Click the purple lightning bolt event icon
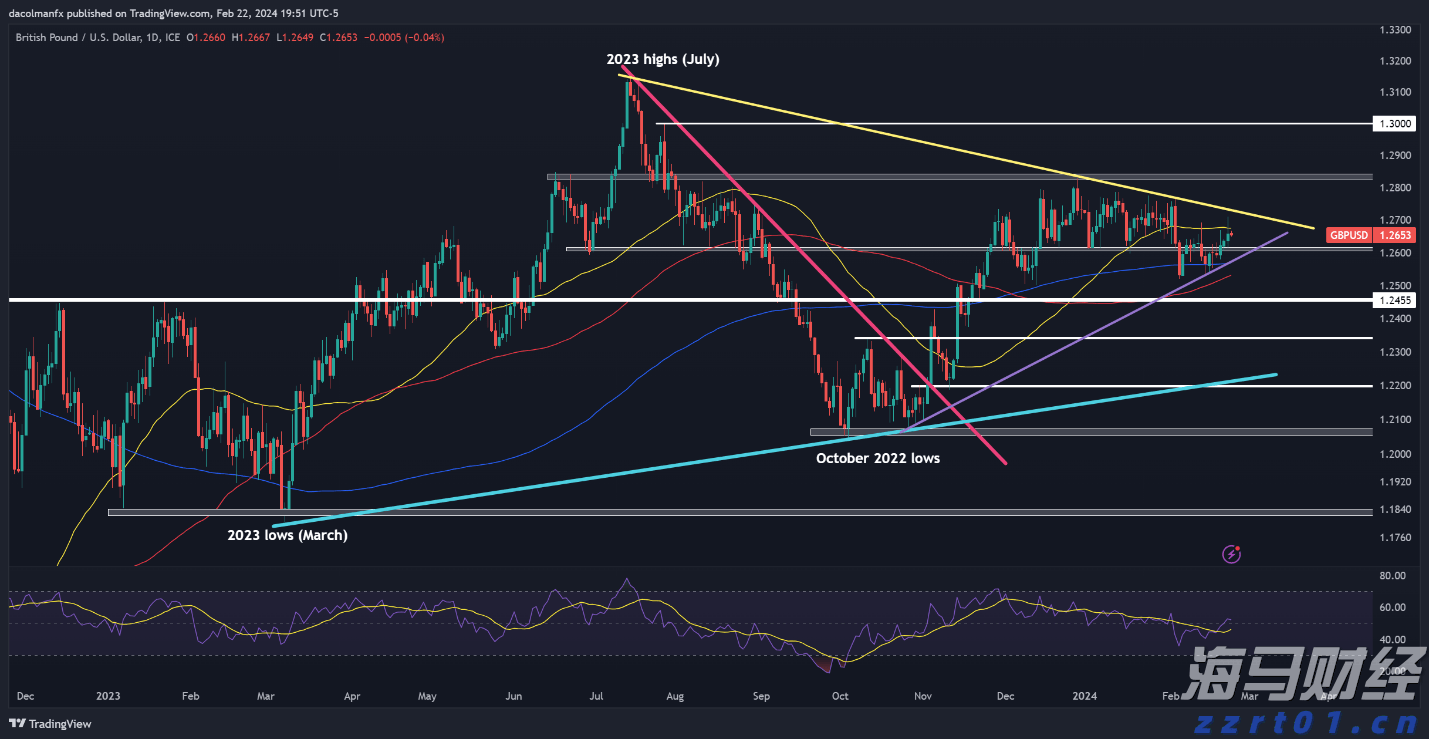This screenshot has height=739, width=1429. point(1233,553)
